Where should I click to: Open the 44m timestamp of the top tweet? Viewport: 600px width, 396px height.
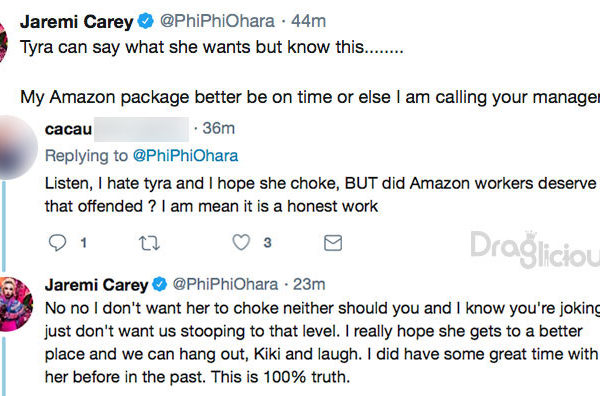(308, 21)
